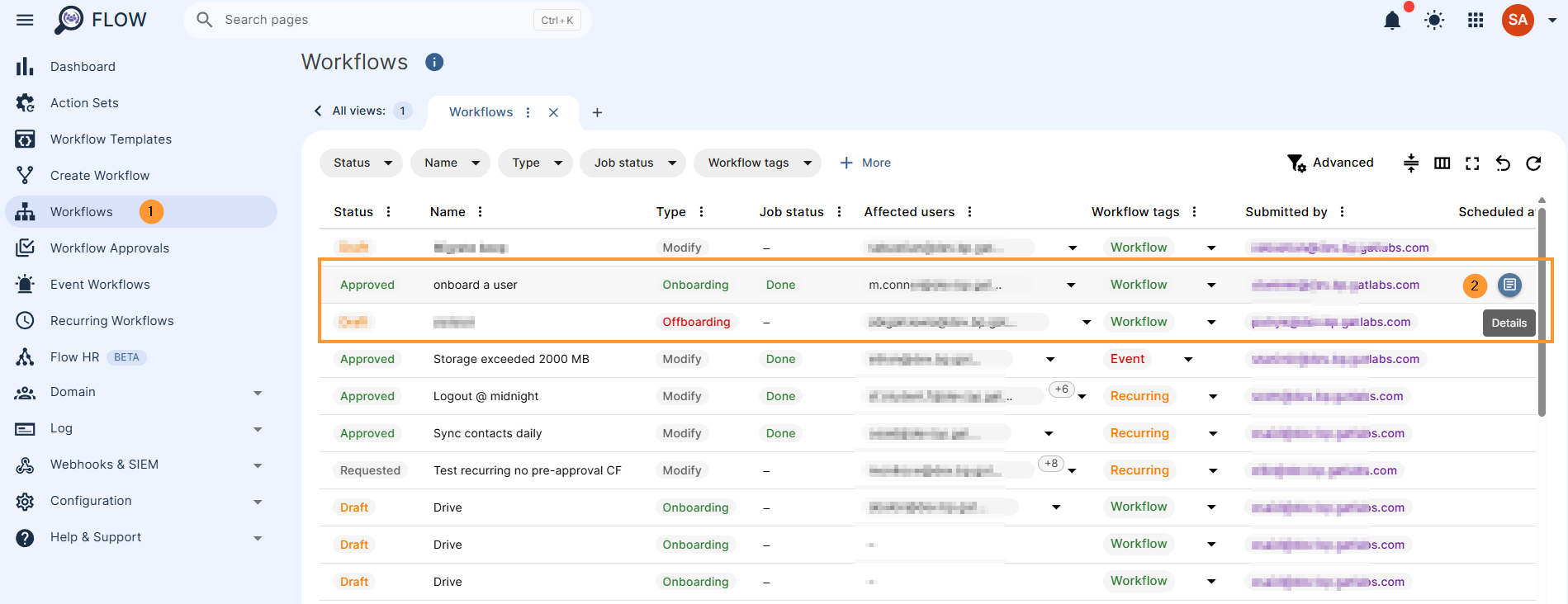This screenshot has height=604, width=1568.
Task: Open the Name filter dropdown
Action: point(450,163)
